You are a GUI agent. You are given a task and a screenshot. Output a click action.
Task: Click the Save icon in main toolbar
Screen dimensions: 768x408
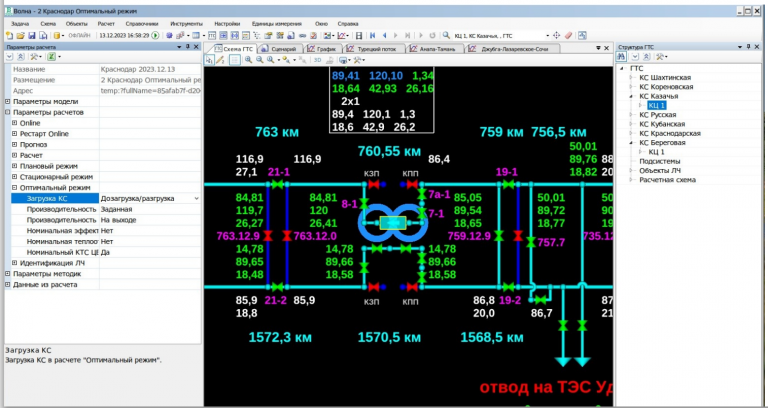click(32, 35)
